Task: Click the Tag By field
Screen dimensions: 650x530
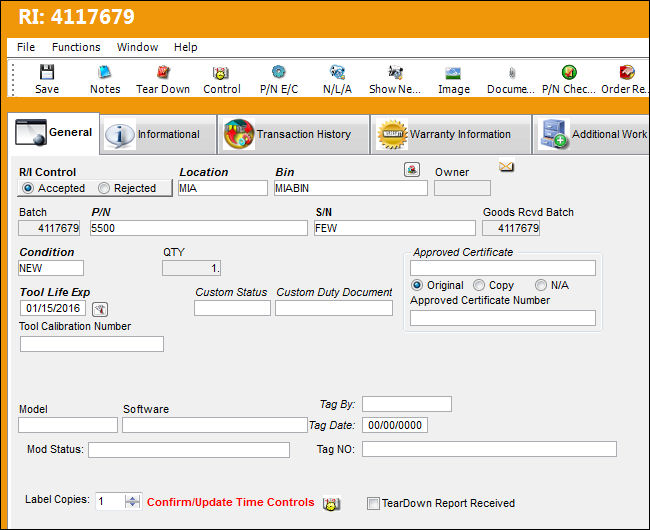Action: pyautogui.click(x=407, y=404)
